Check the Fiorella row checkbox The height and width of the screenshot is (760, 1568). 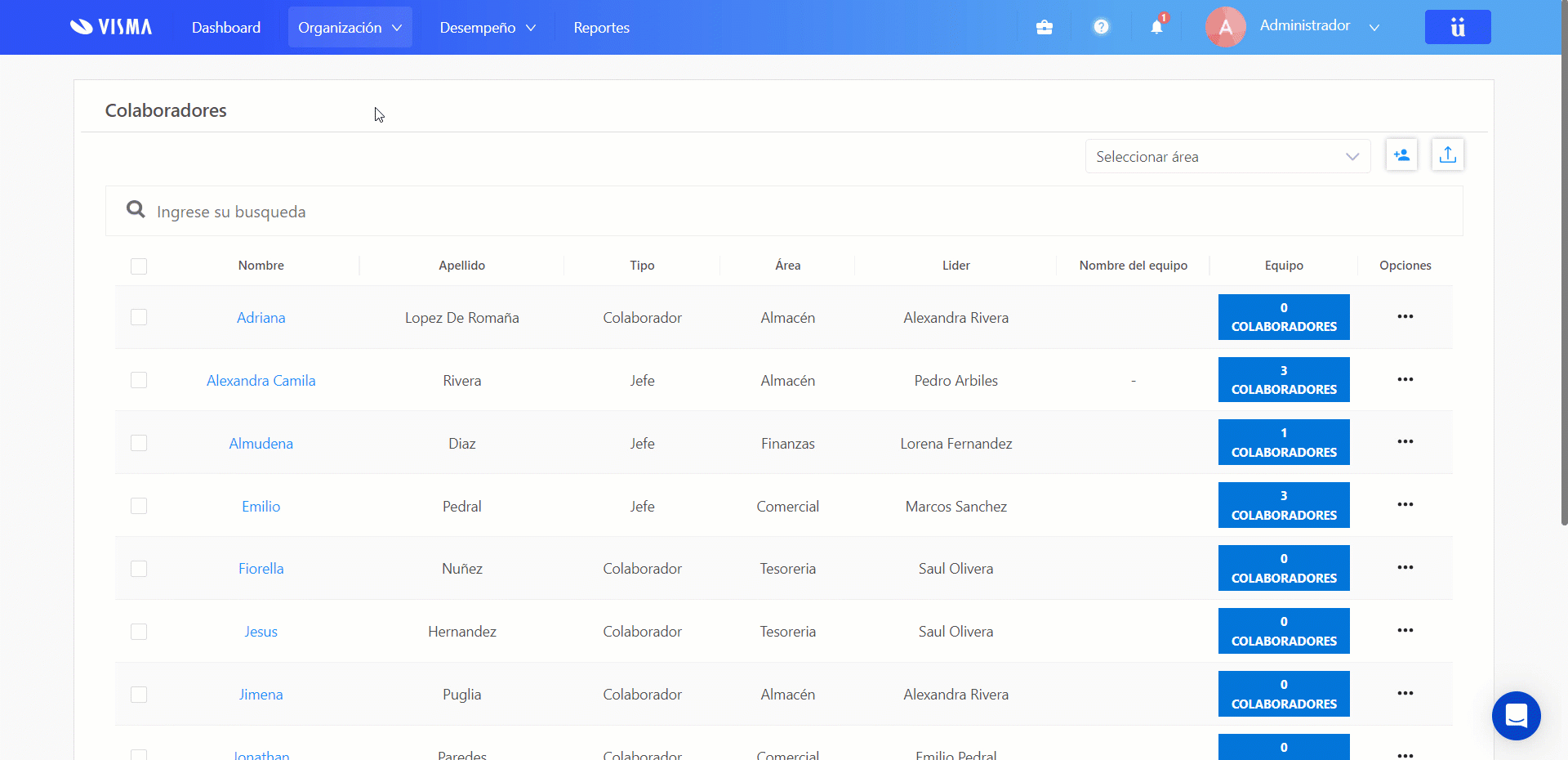pos(139,569)
